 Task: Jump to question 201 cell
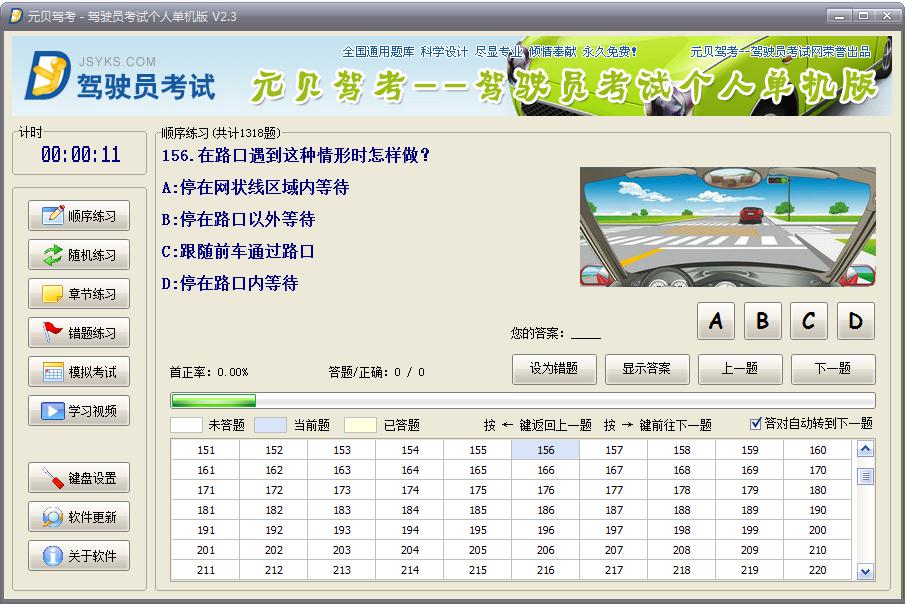[205, 550]
